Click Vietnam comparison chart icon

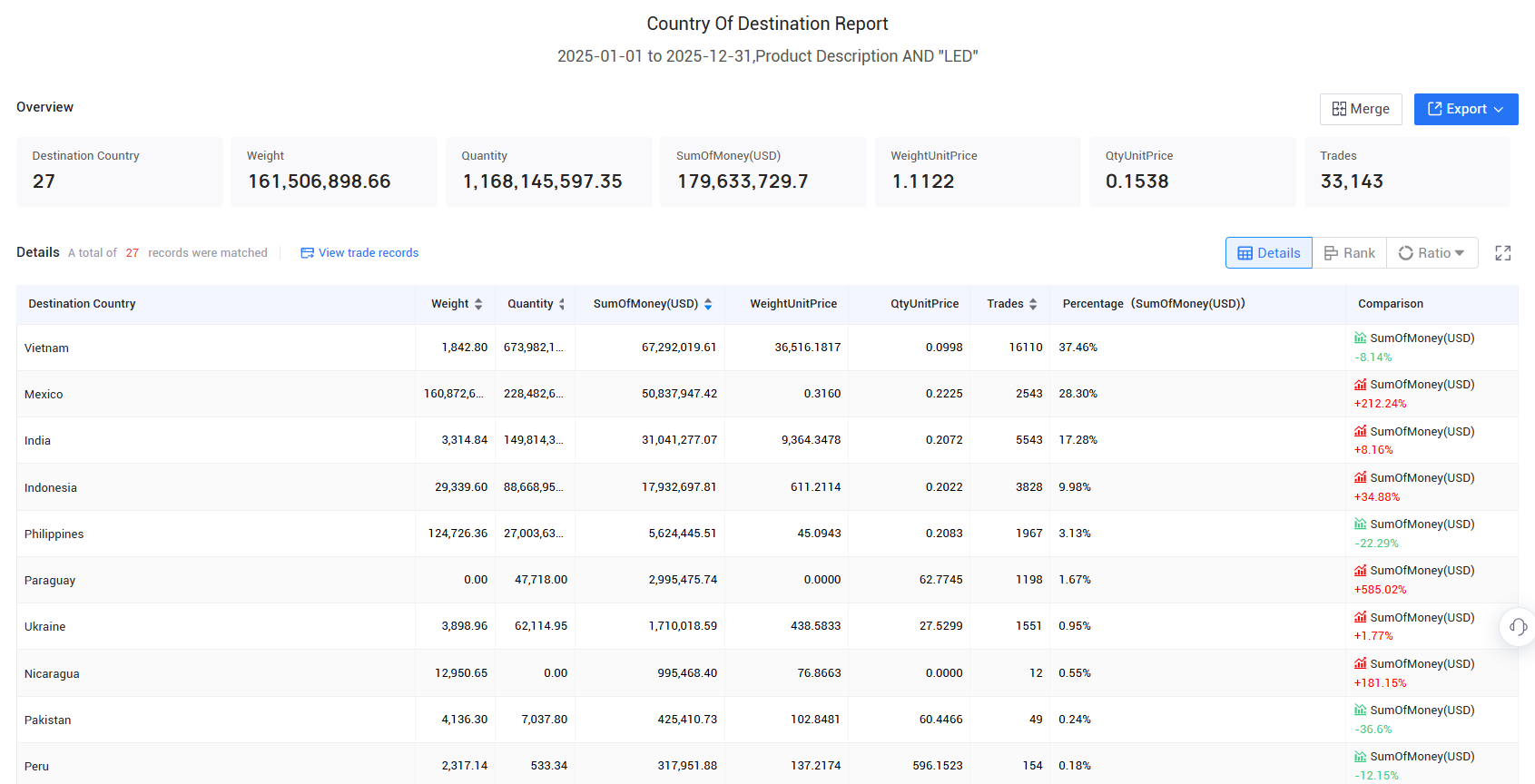1360,338
